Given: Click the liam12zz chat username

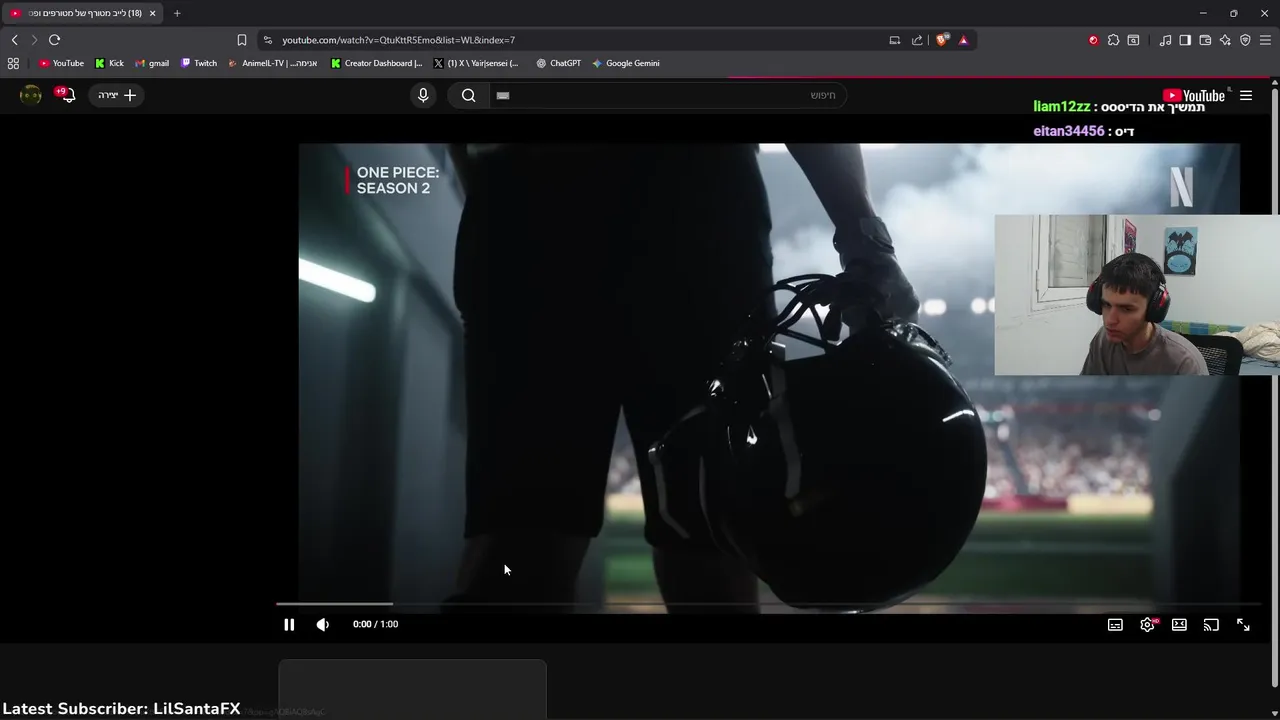Looking at the screenshot, I should click(1062, 107).
